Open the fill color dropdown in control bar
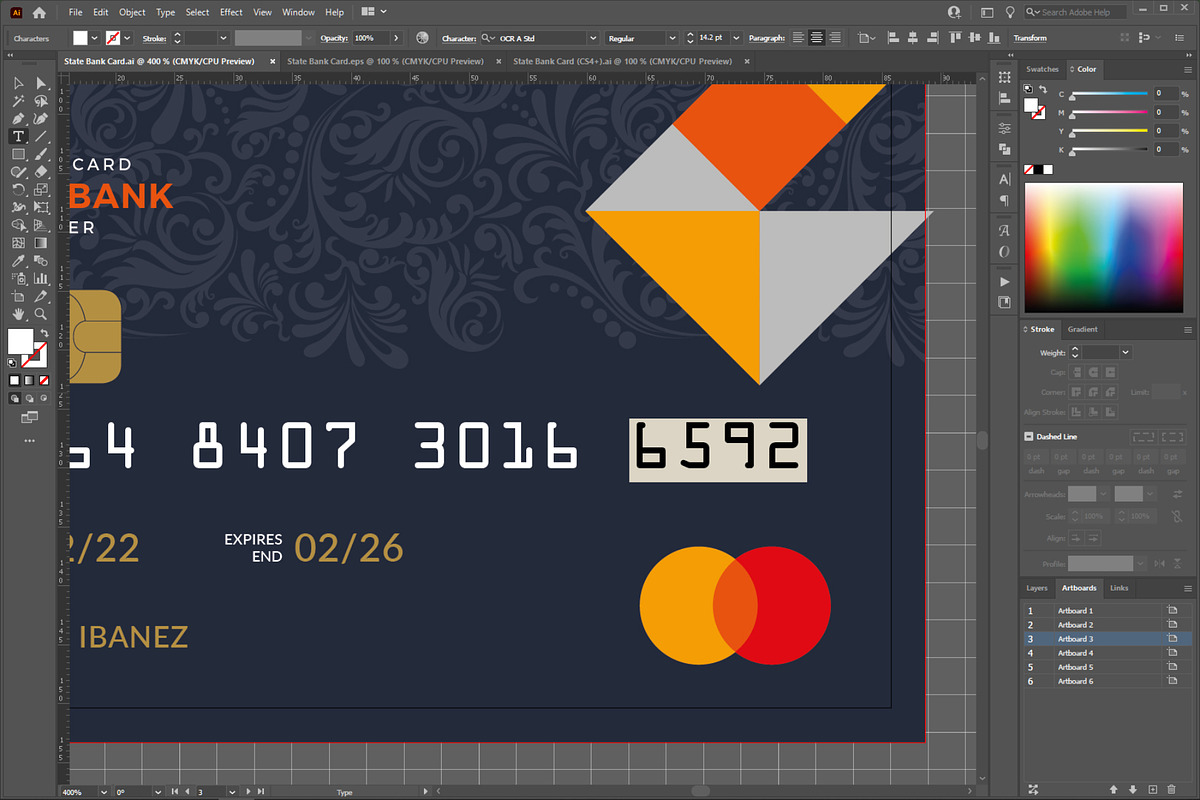 94,38
